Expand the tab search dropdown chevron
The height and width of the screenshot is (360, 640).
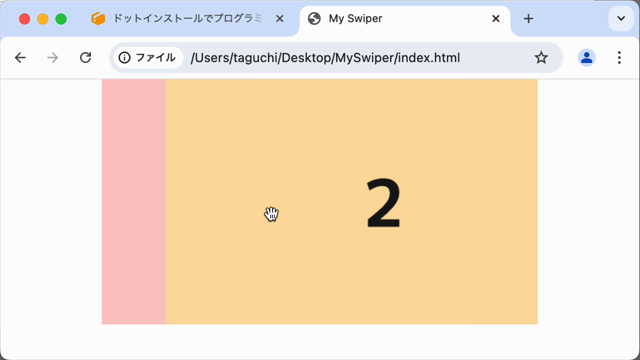pos(621,18)
